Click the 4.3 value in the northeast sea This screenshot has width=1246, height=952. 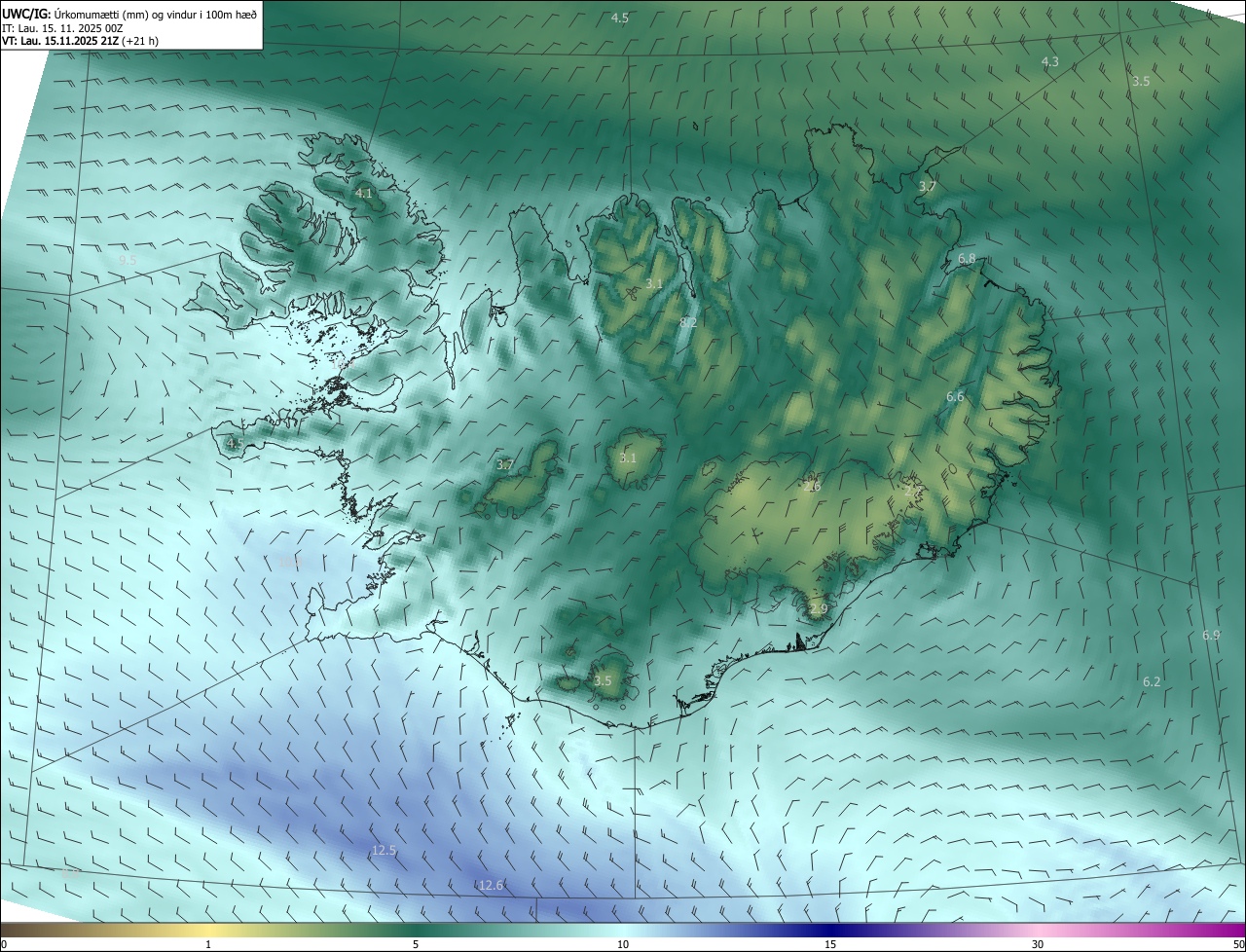pyautogui.click(x=1050, y=61)
